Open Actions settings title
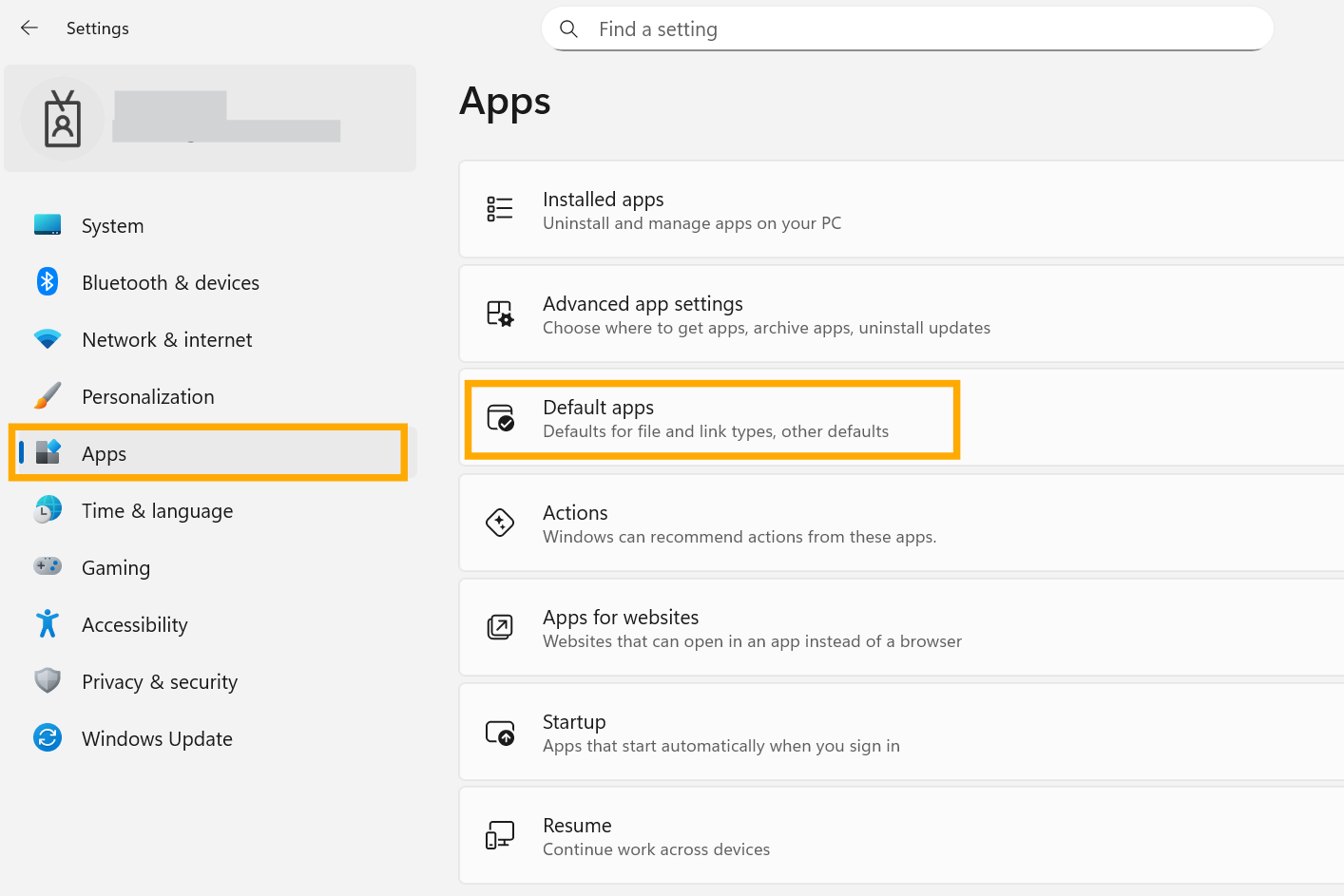 [x=575, y=513]
